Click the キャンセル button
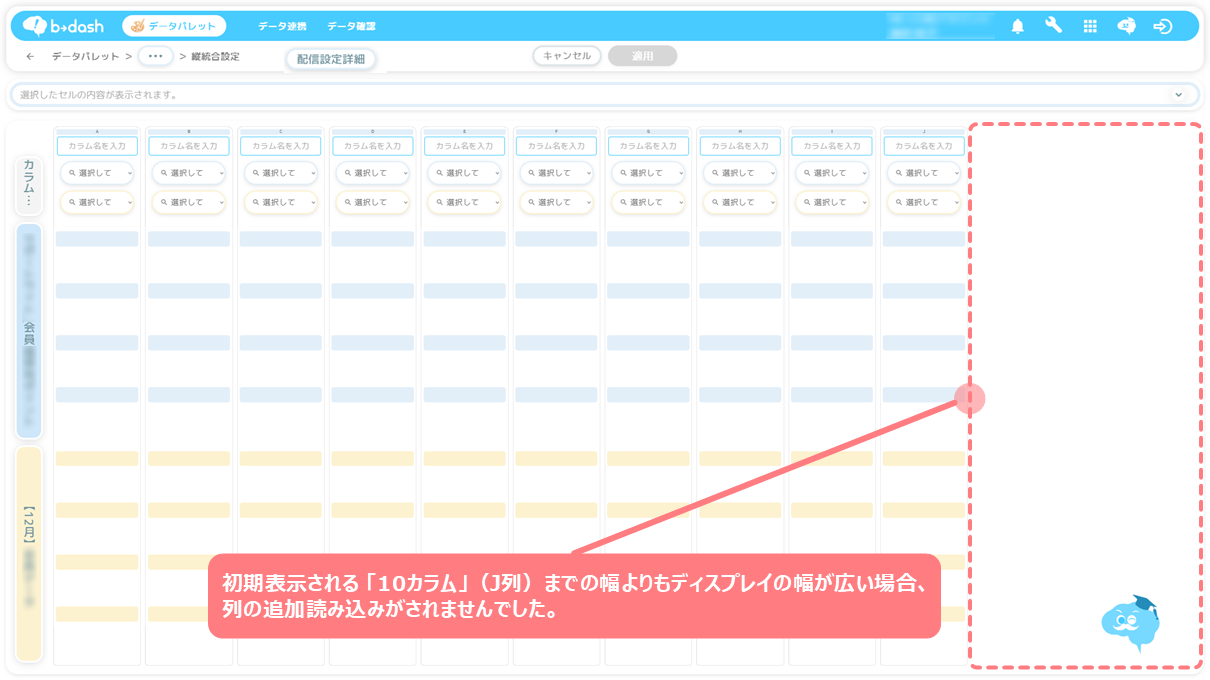Screen dimensions: 1210x680 pos(566,56)
